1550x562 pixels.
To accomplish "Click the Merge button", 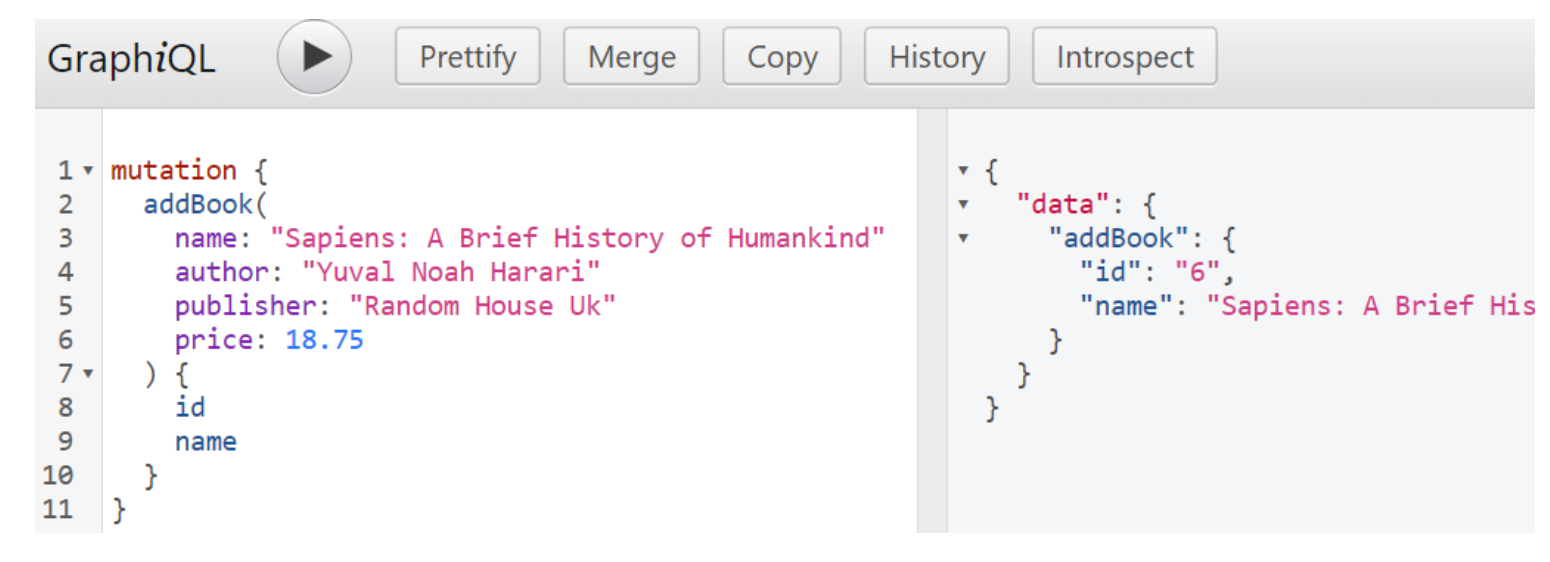I will (631, 57).
